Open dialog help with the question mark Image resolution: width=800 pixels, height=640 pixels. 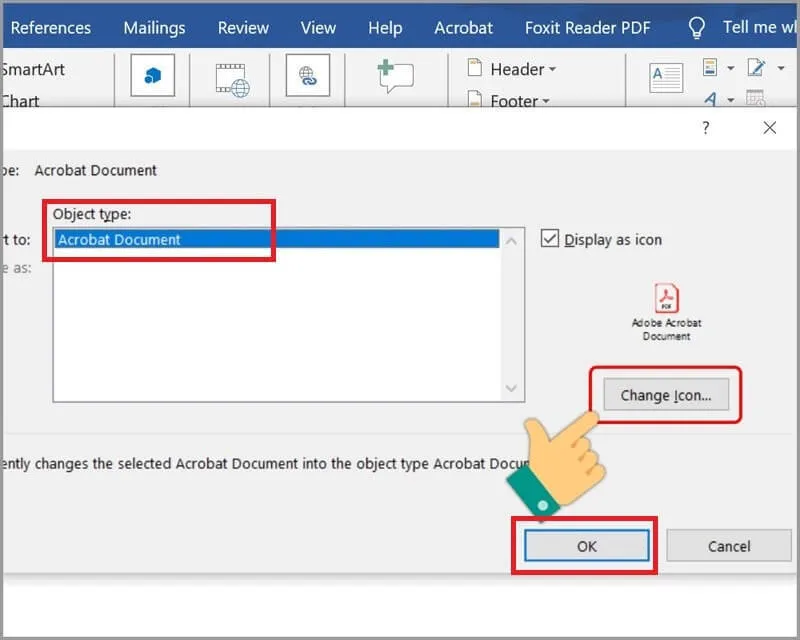[706, 128]
